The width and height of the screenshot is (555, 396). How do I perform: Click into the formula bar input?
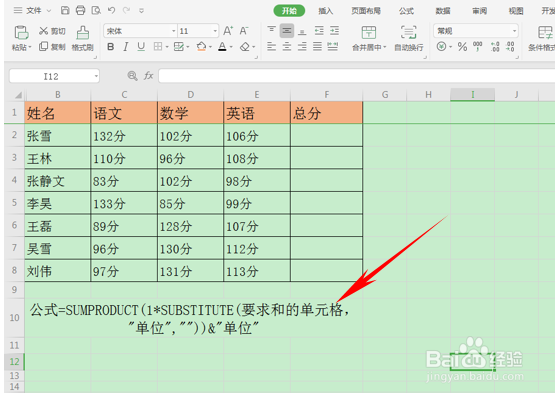click(356, 76)
